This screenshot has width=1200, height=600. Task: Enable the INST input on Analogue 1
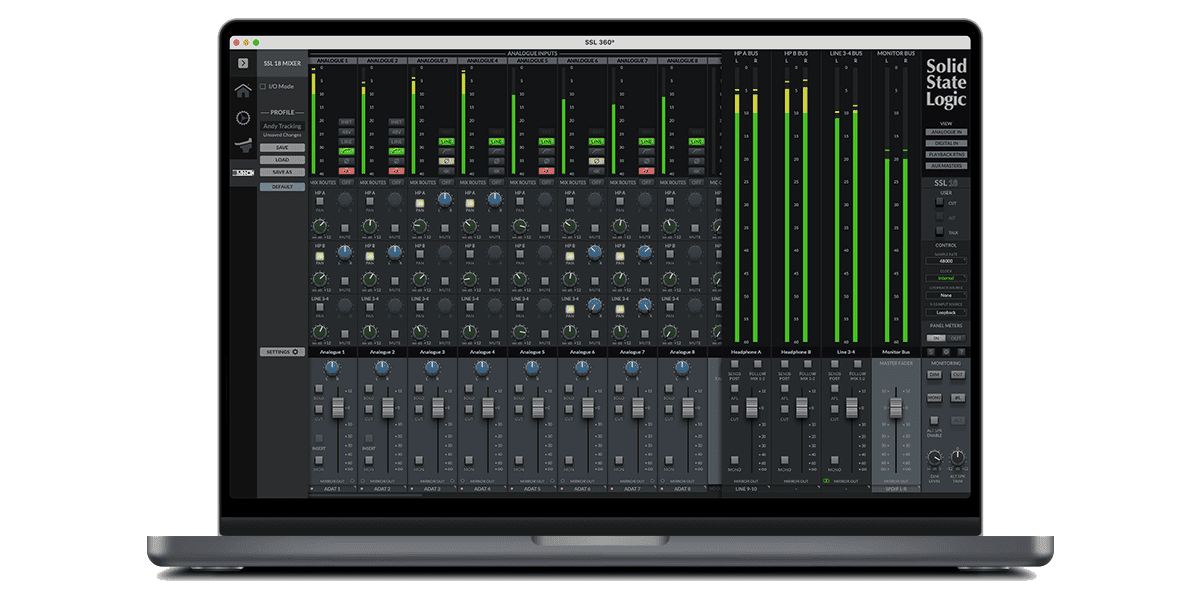(347, 122)
